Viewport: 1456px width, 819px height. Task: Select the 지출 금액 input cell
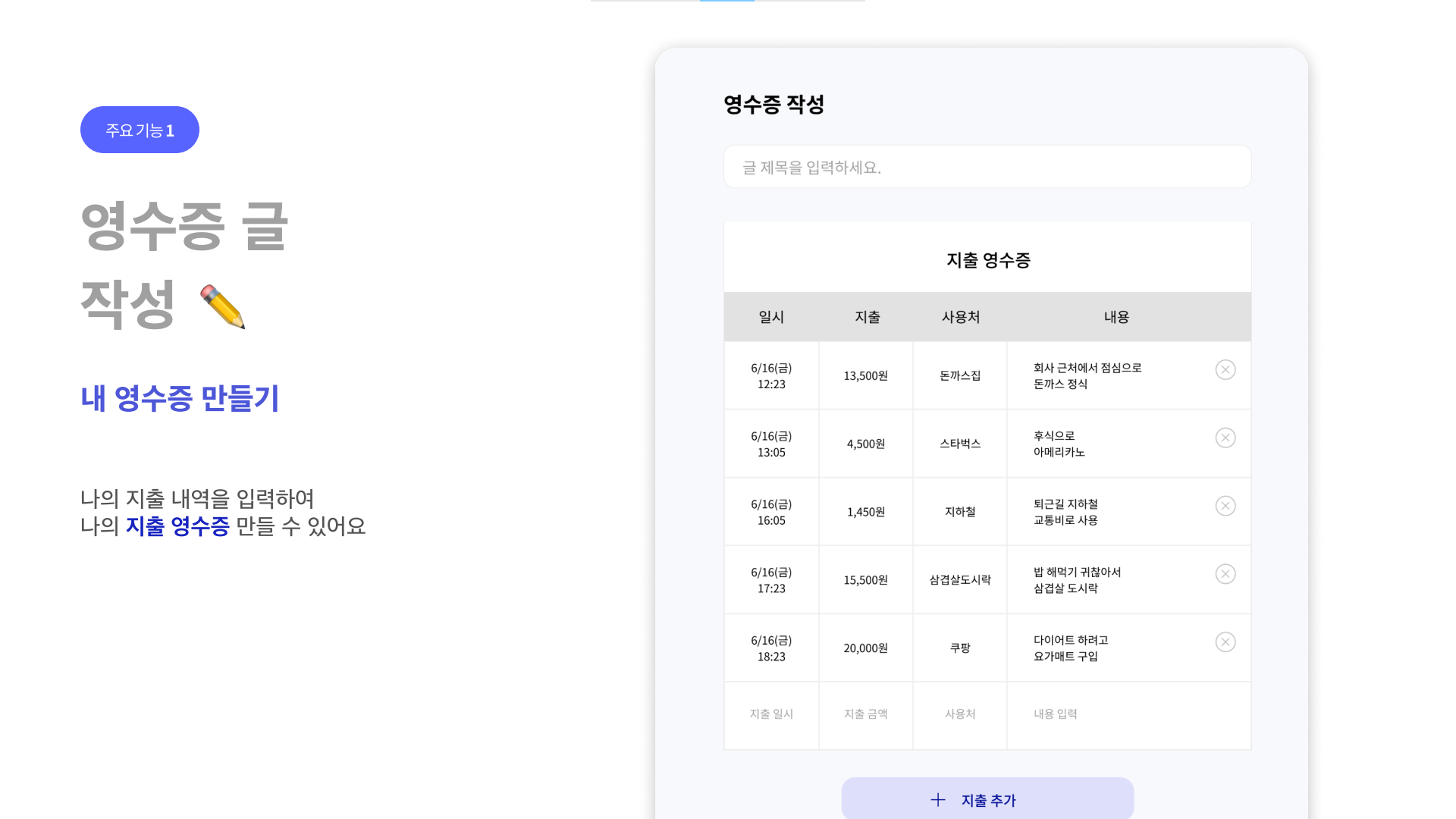click(x=865, y=714)
